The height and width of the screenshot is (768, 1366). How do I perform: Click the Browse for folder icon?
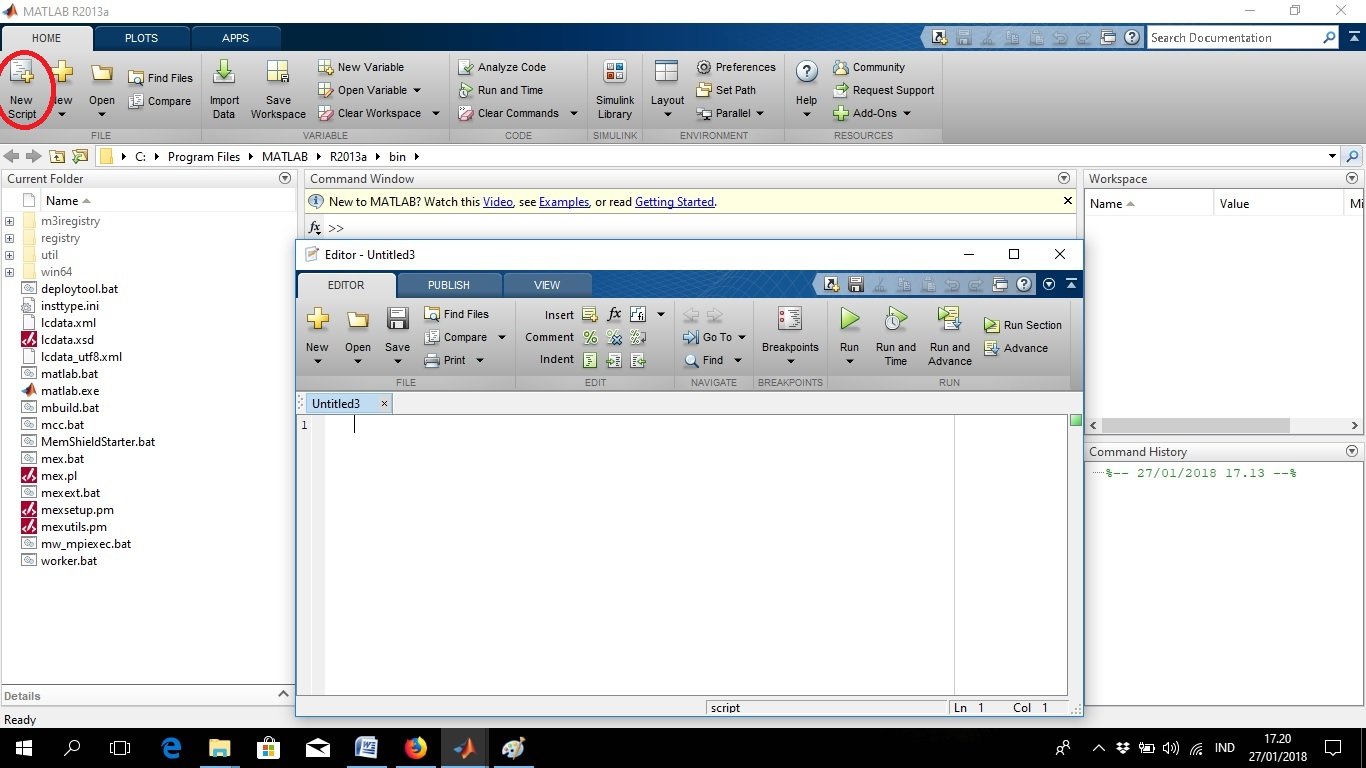[80, 156]
